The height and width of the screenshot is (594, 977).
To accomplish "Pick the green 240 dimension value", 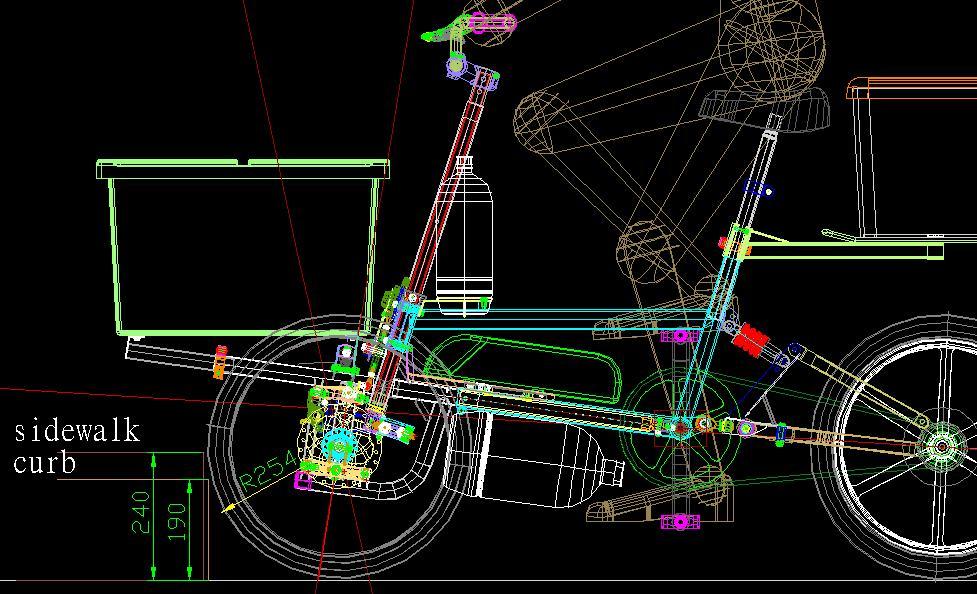I will click(x=141, y=512).
